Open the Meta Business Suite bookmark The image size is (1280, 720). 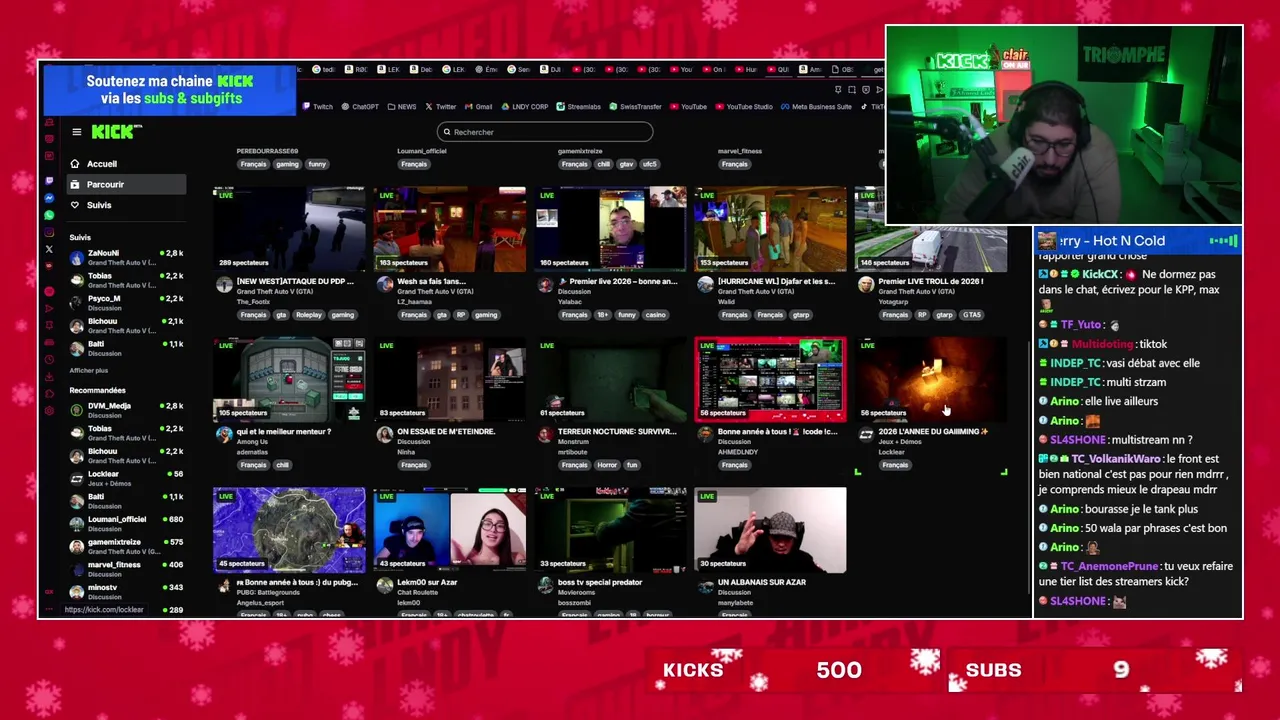tap(816, 107)
